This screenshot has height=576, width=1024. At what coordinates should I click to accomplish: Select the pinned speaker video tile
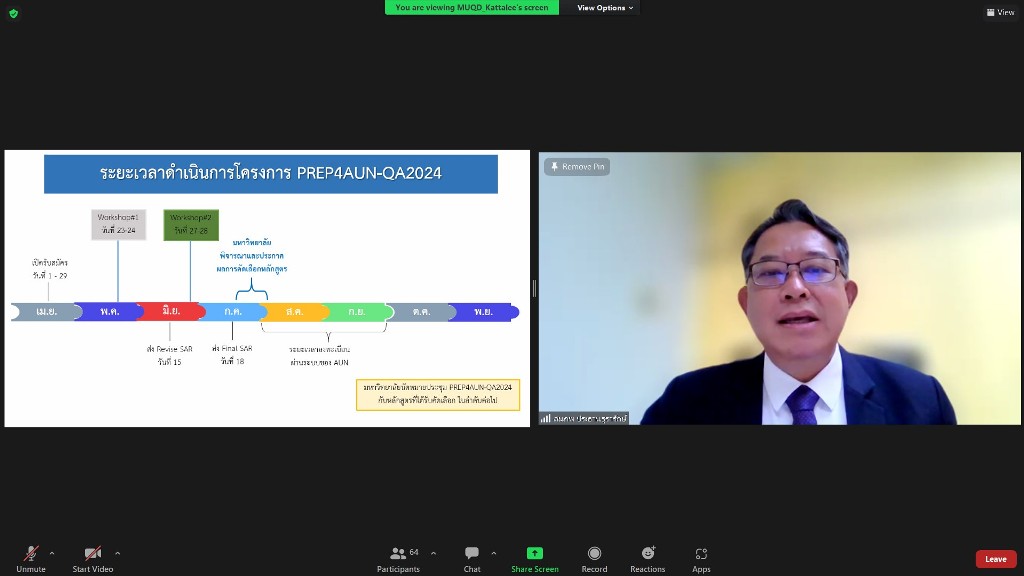pos(780,300)
